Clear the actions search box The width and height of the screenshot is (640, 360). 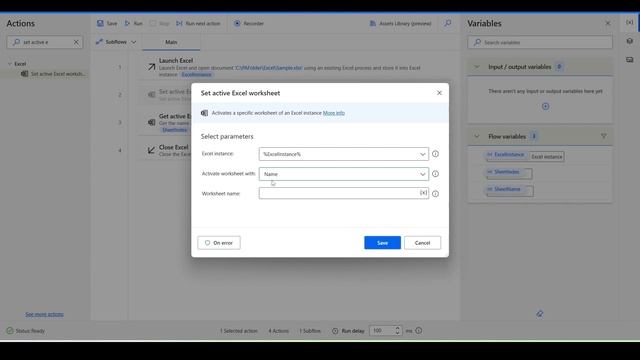click(76, 42)
